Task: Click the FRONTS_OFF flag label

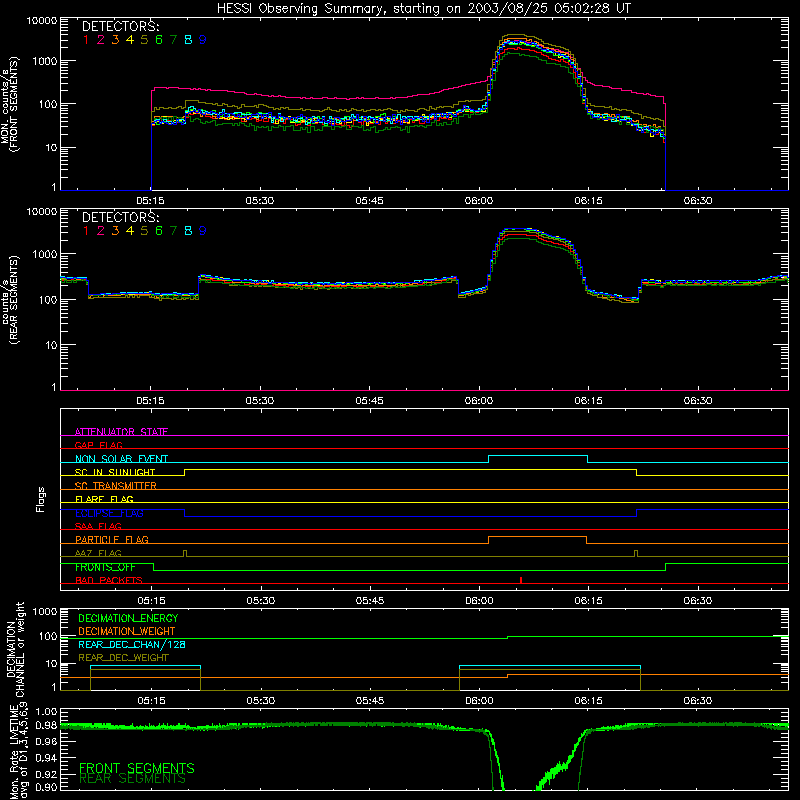Action: click(105, 567)
